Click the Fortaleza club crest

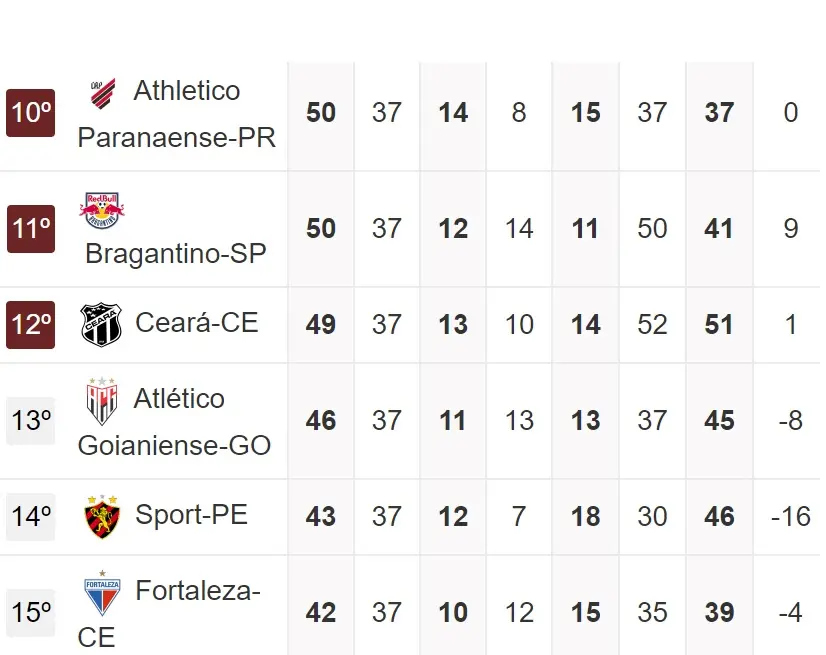point(102,594)
